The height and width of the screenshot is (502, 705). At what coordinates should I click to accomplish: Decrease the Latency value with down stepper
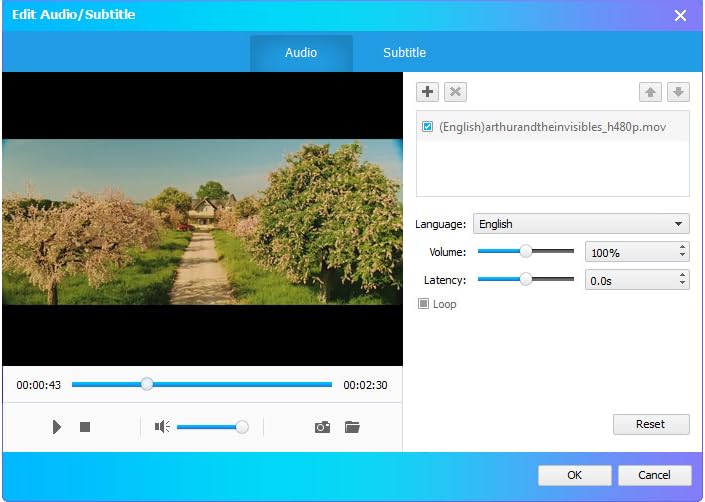tap(682, 285)
